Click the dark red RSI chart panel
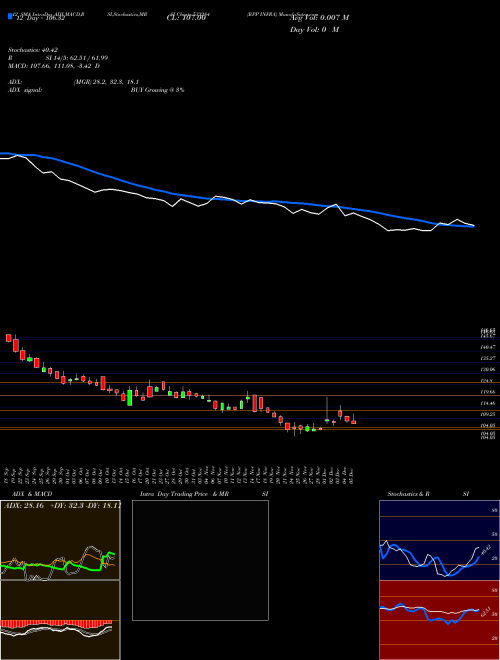The image size is (500, 660). [439, 620]
